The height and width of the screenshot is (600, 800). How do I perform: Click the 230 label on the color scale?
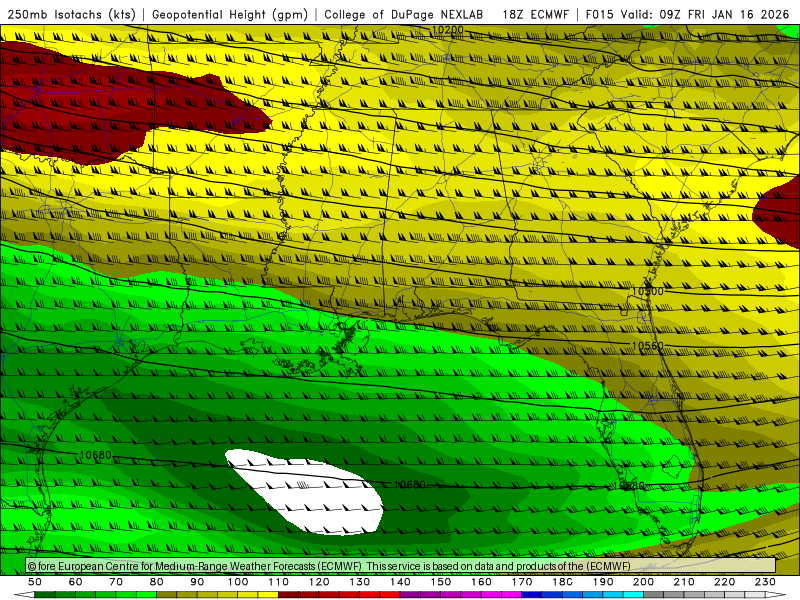(765, 582)
